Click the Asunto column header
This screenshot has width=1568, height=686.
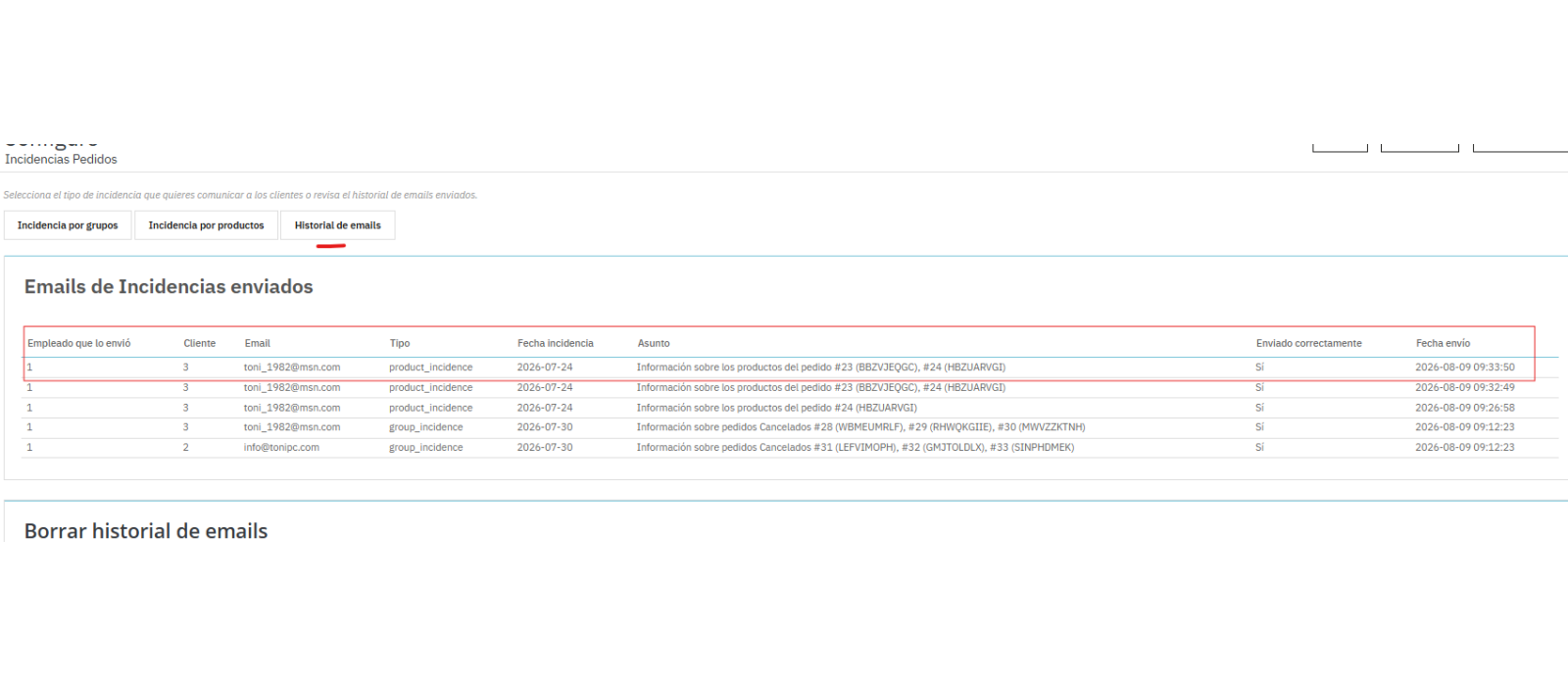pyautogui.click(x=654, y=343)
